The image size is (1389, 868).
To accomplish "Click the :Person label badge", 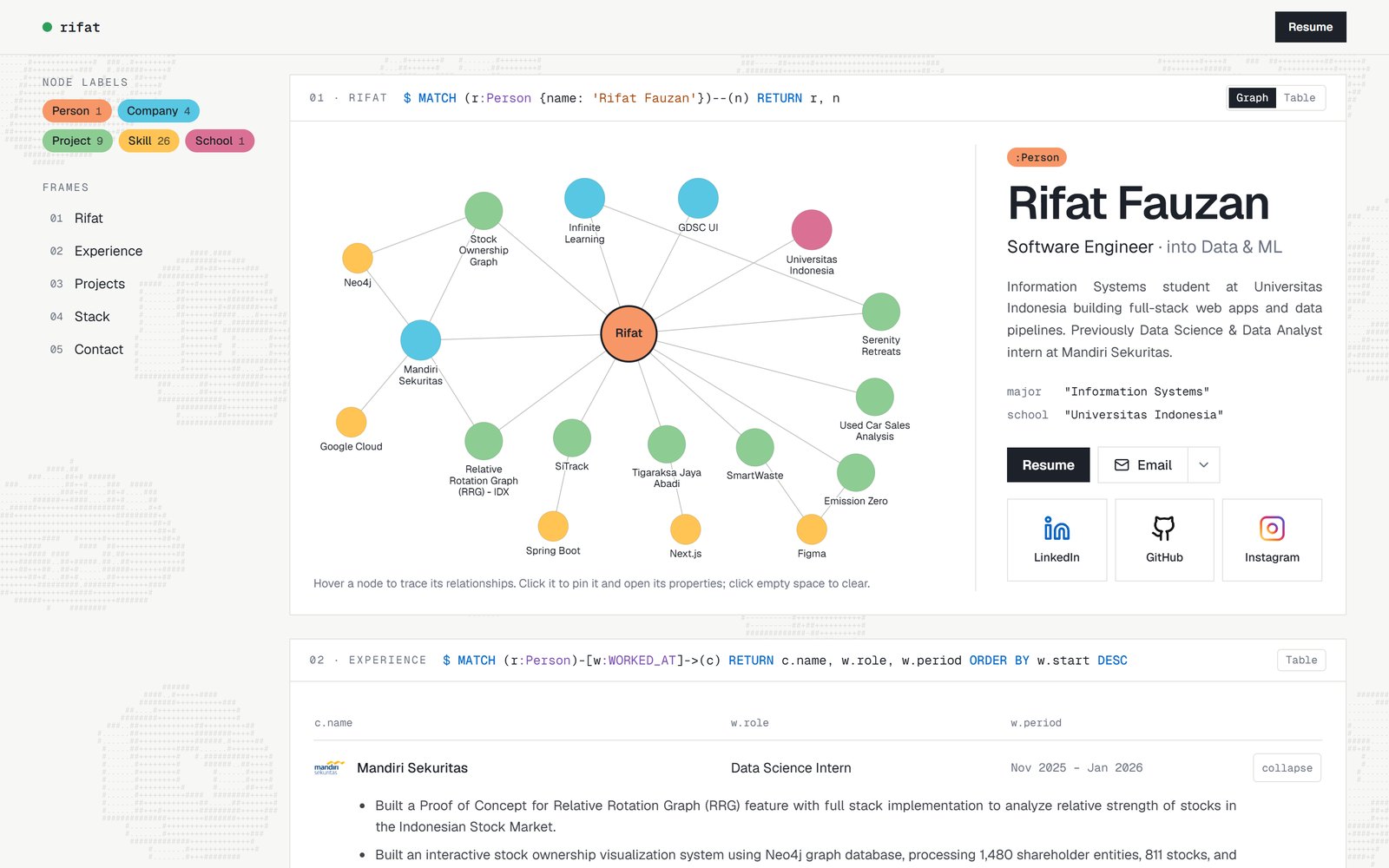I will pyautogui.click(x=1037, y=158).
